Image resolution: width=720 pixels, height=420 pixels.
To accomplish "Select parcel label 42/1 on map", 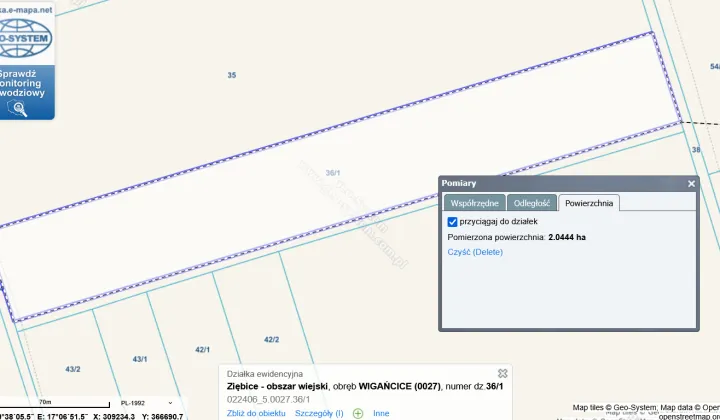I will click(202, 350).
